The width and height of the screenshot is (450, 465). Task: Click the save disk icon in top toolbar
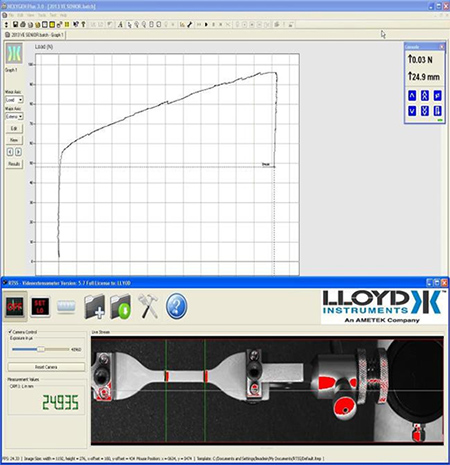(x=15, y=24)
